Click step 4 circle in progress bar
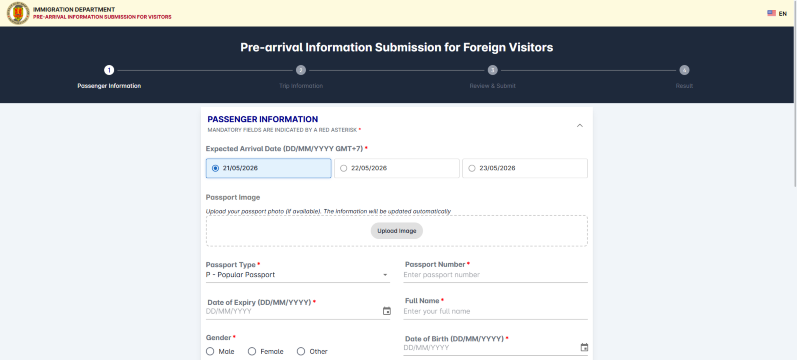This screenshot has height=360, width=797. coord(684,70)
